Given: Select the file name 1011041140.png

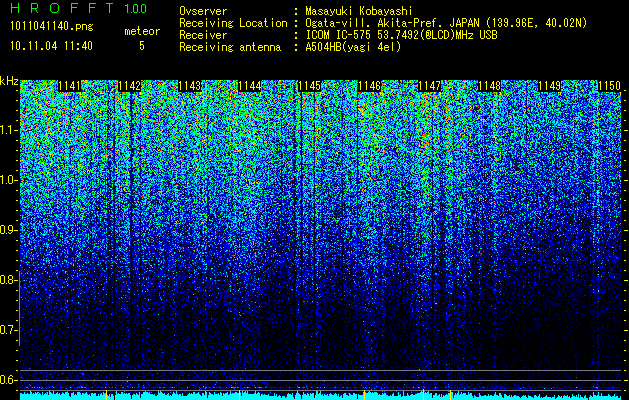Looking at the screenshot, I should coord(52,27).
